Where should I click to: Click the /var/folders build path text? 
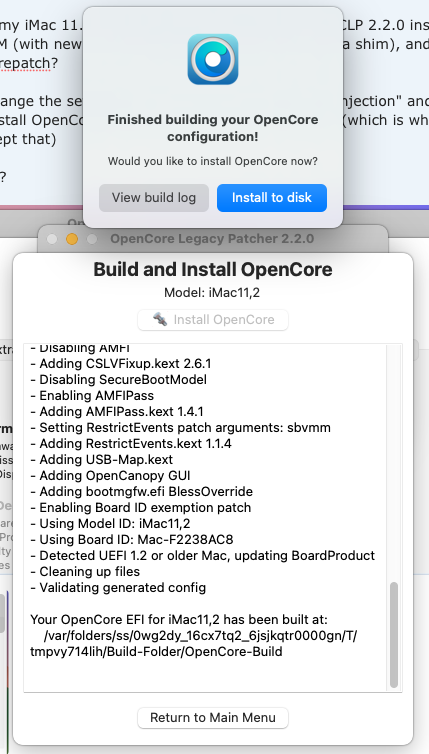(194, 643)
